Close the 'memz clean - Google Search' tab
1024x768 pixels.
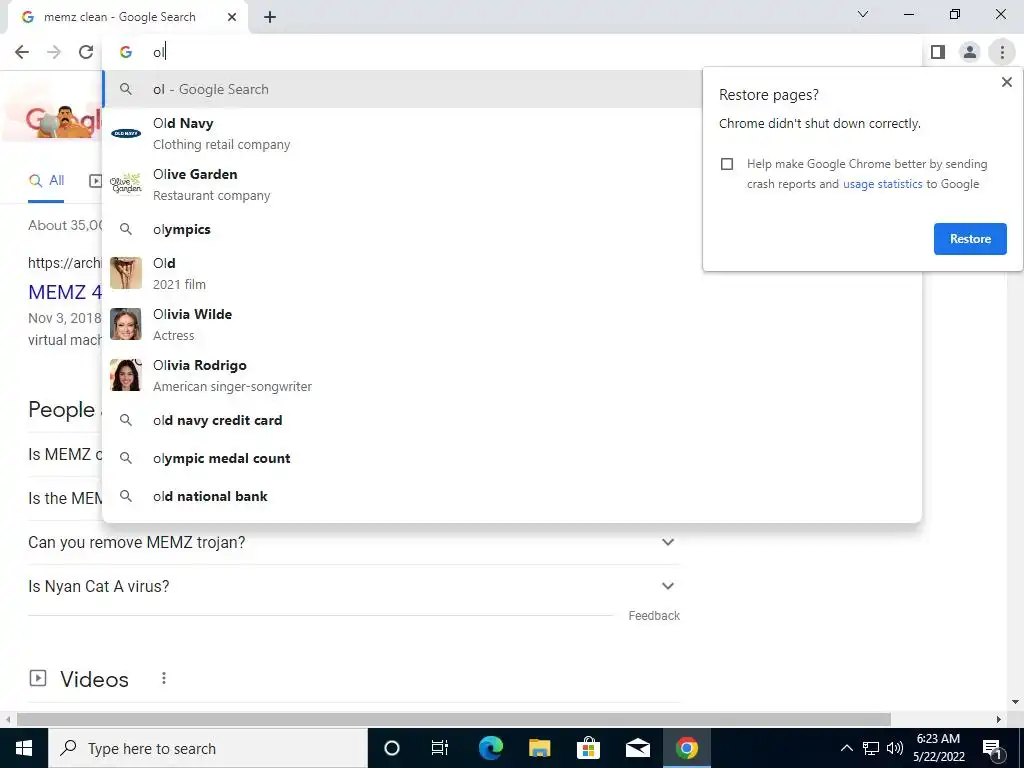click(x=232, y=18)
